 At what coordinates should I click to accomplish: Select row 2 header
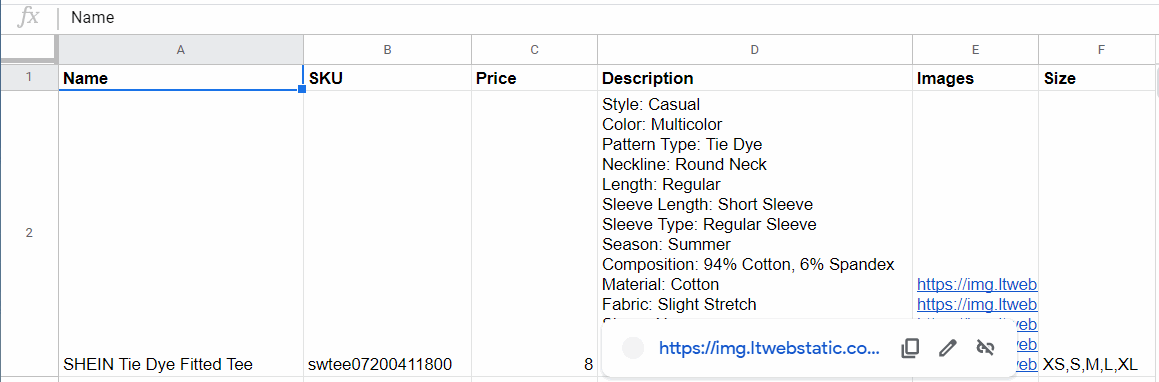(29, 233)
